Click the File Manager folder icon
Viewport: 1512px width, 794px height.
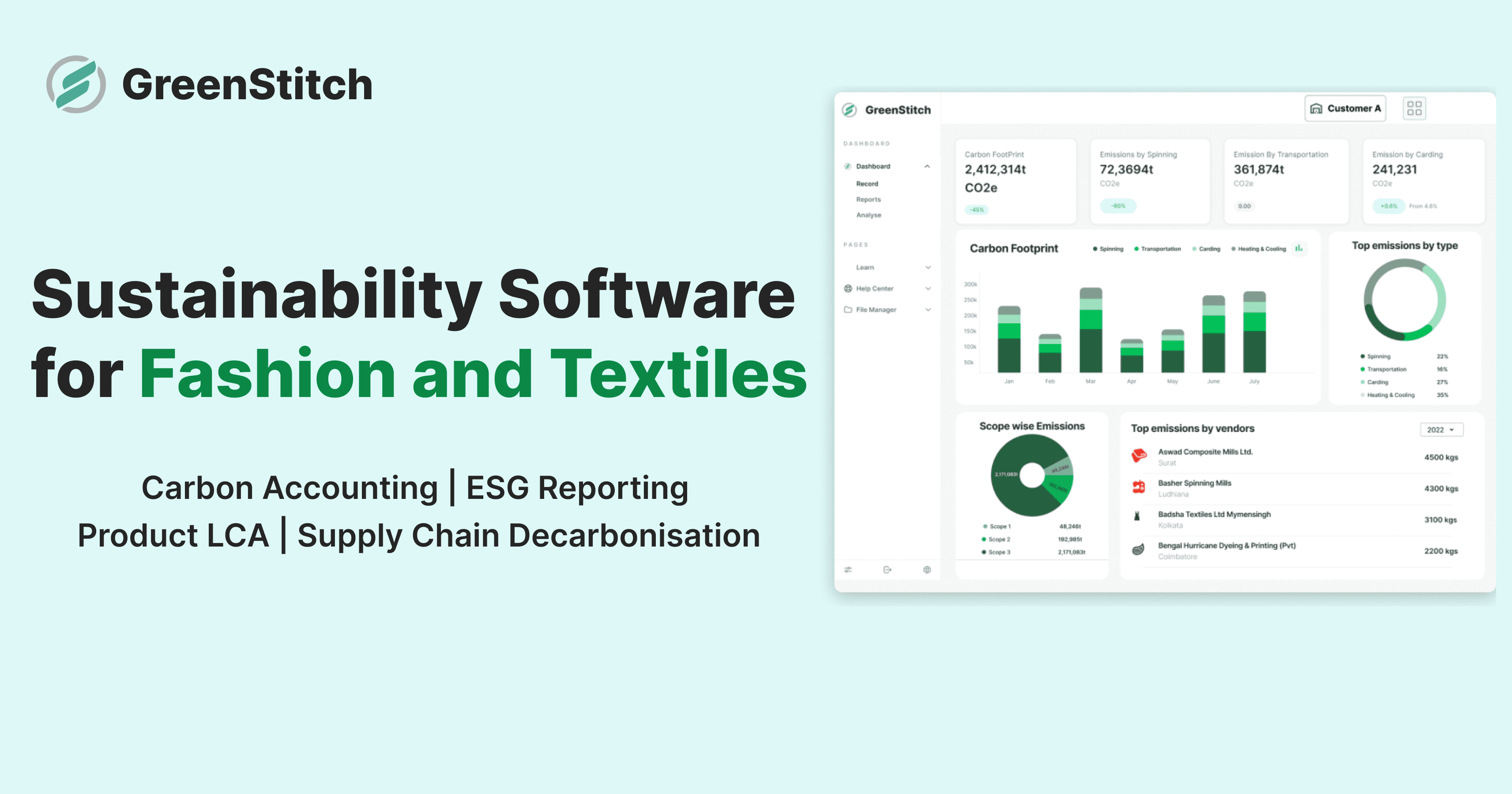click(848, 309)
